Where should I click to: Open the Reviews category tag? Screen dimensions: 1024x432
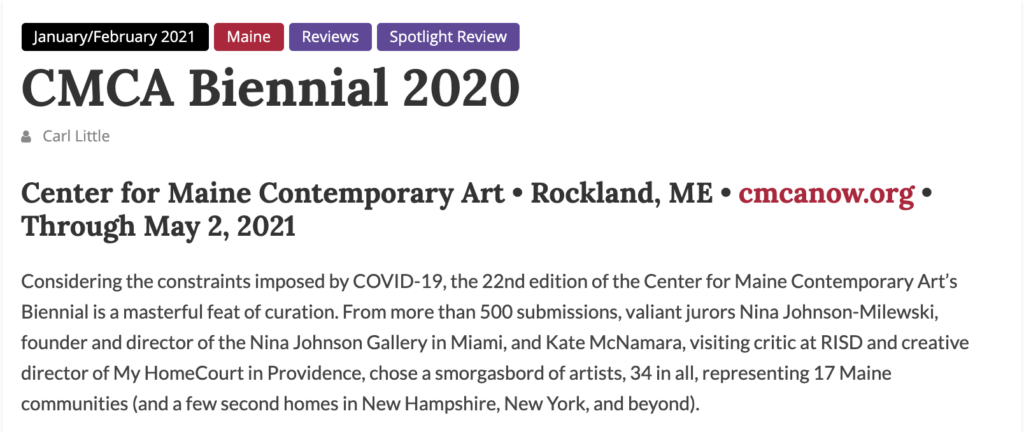tap(330, 37)
